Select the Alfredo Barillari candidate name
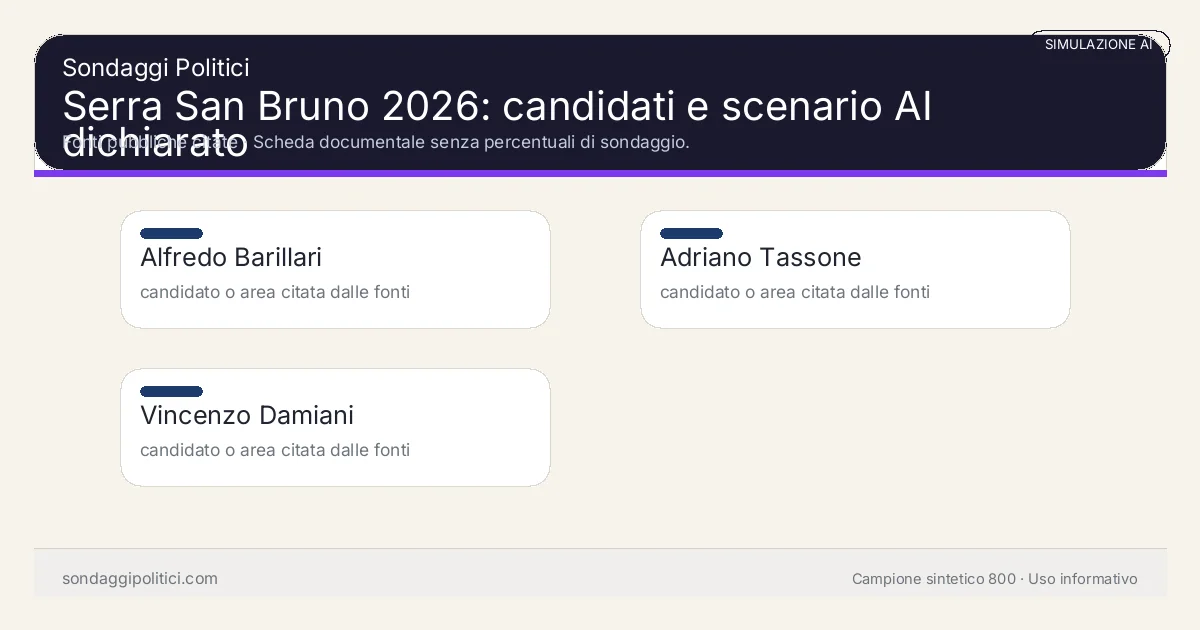Image resolution: width=1200 pixels, height=630 pixels. [x=231, y=257]
